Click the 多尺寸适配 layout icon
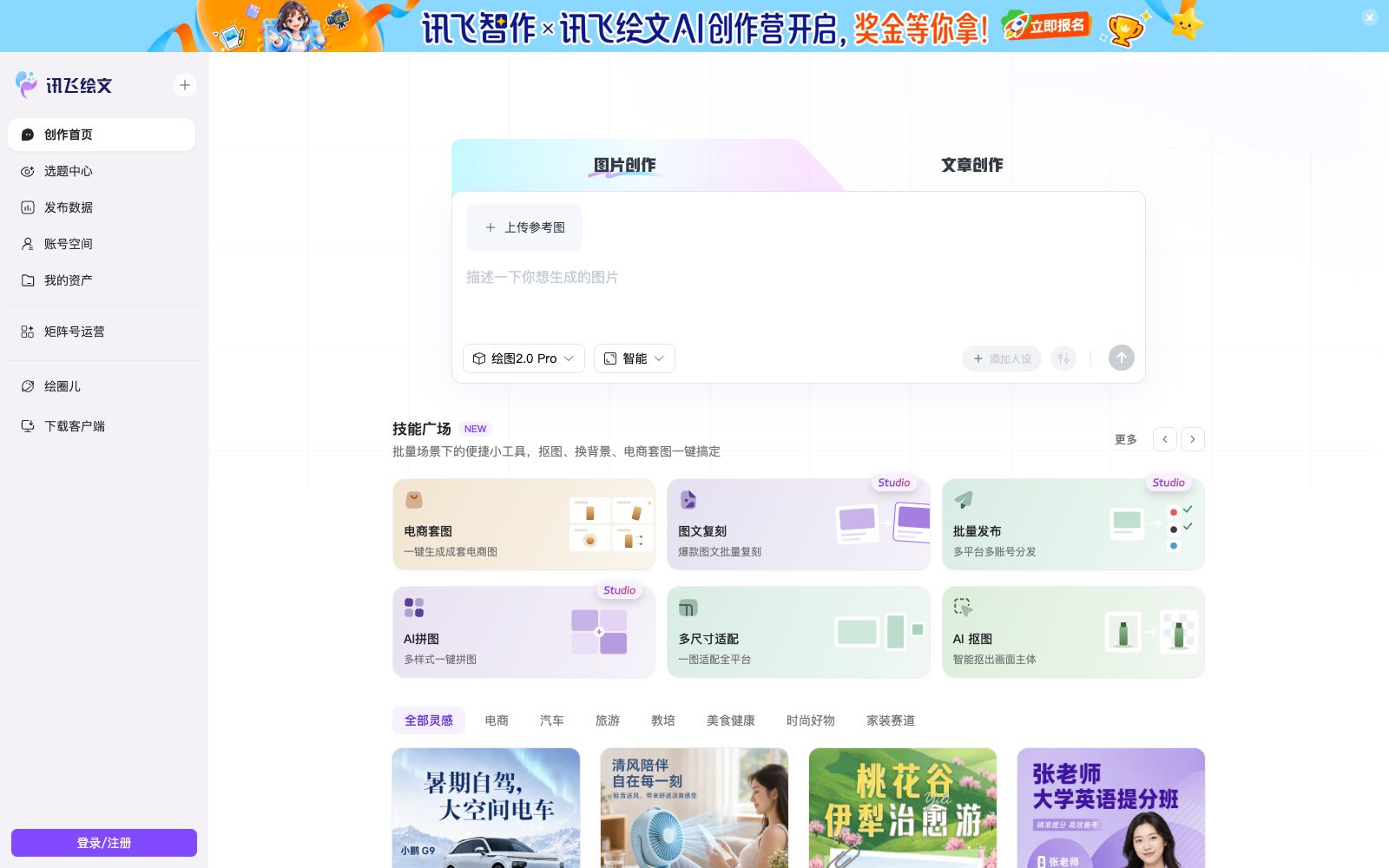 pyautogui.click(x=688, y=608)
